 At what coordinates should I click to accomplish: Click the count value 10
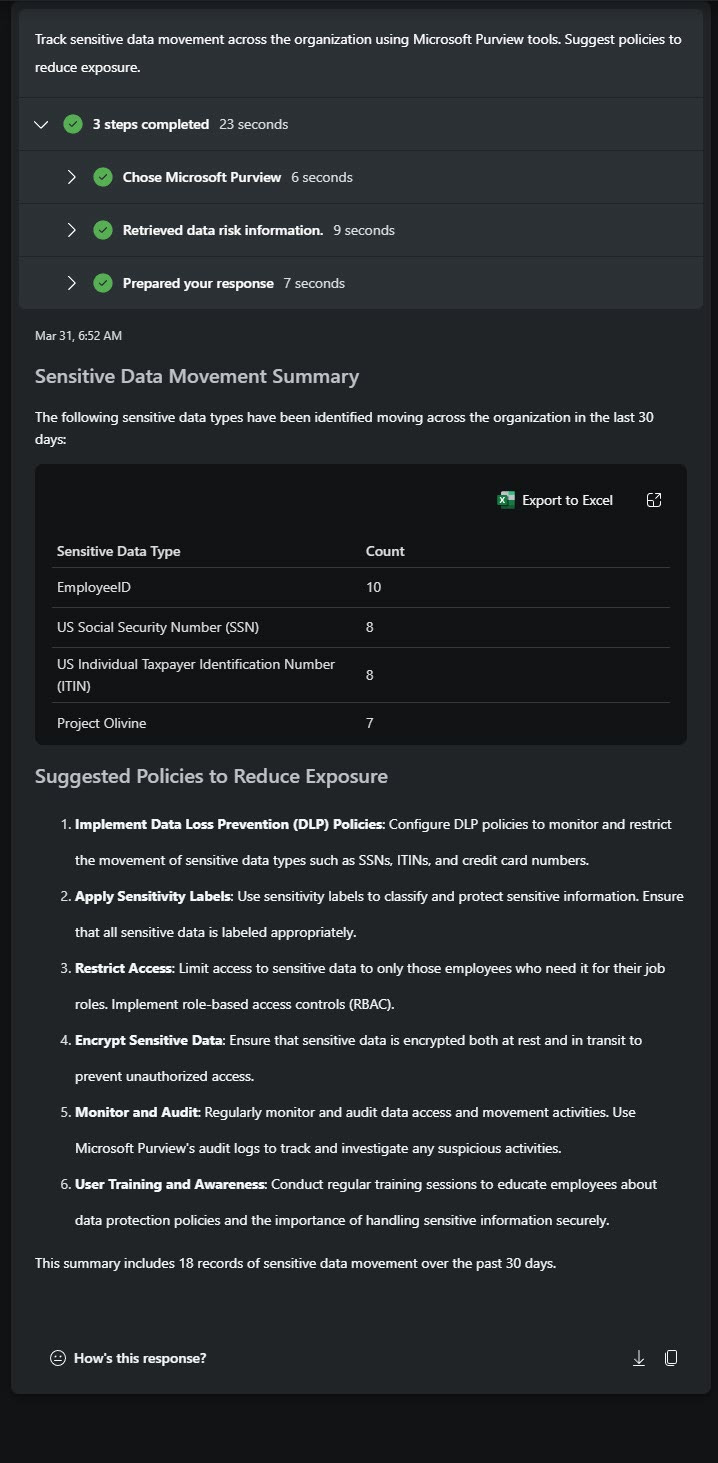373,587
